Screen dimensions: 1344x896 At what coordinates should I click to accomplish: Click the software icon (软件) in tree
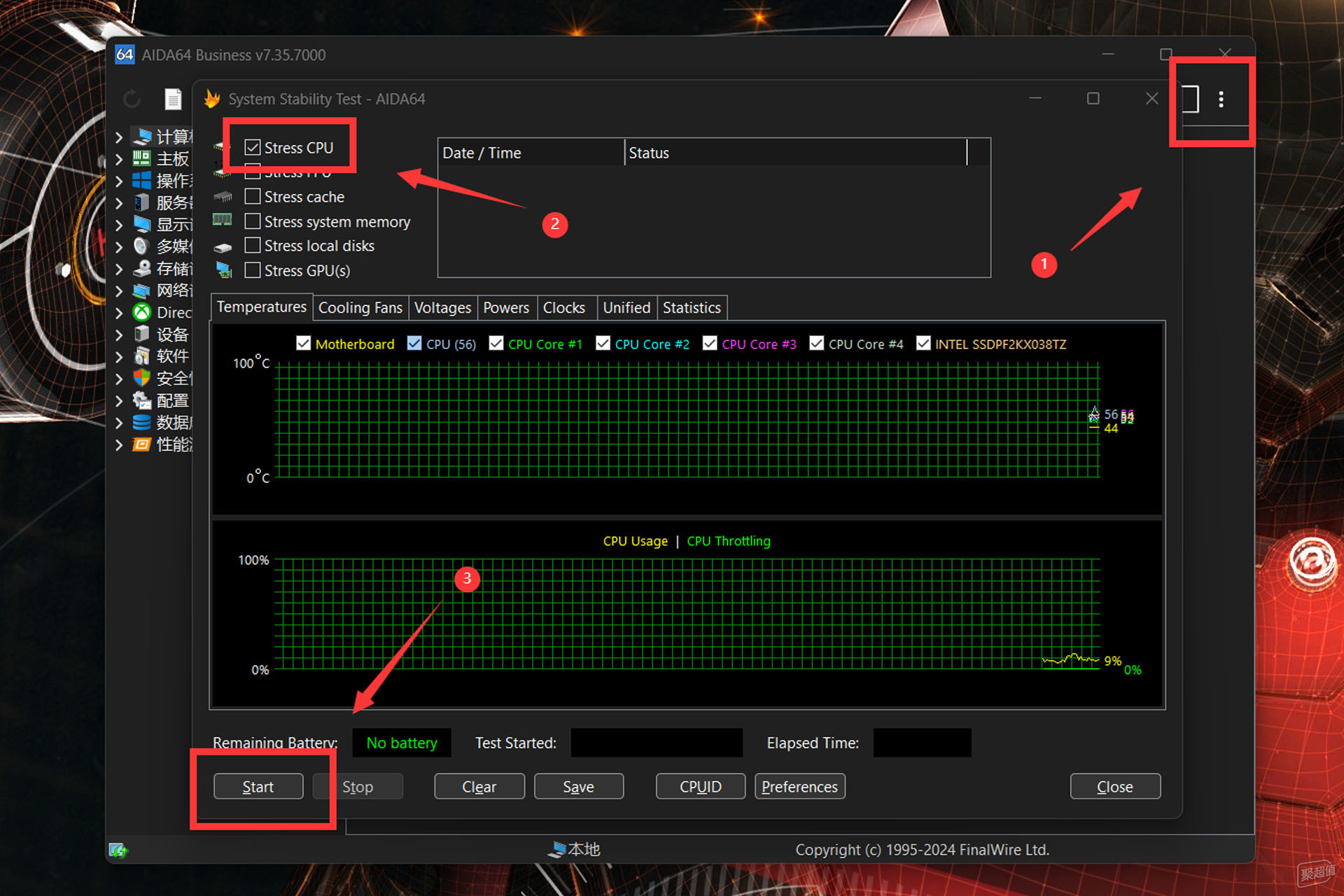[x=142, y=356]
